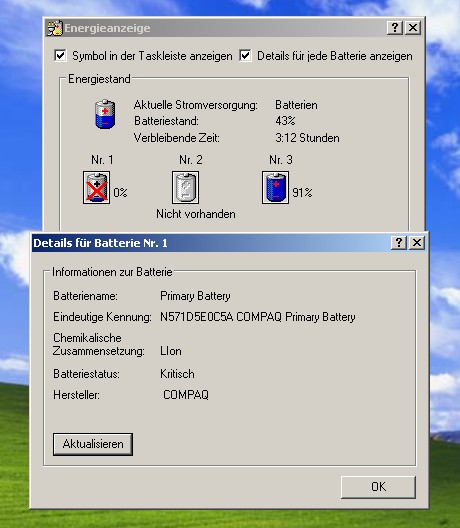Click the 'Nr. 3' battery label
This screenshot has height=528, width=460.
tap(281, 160)
